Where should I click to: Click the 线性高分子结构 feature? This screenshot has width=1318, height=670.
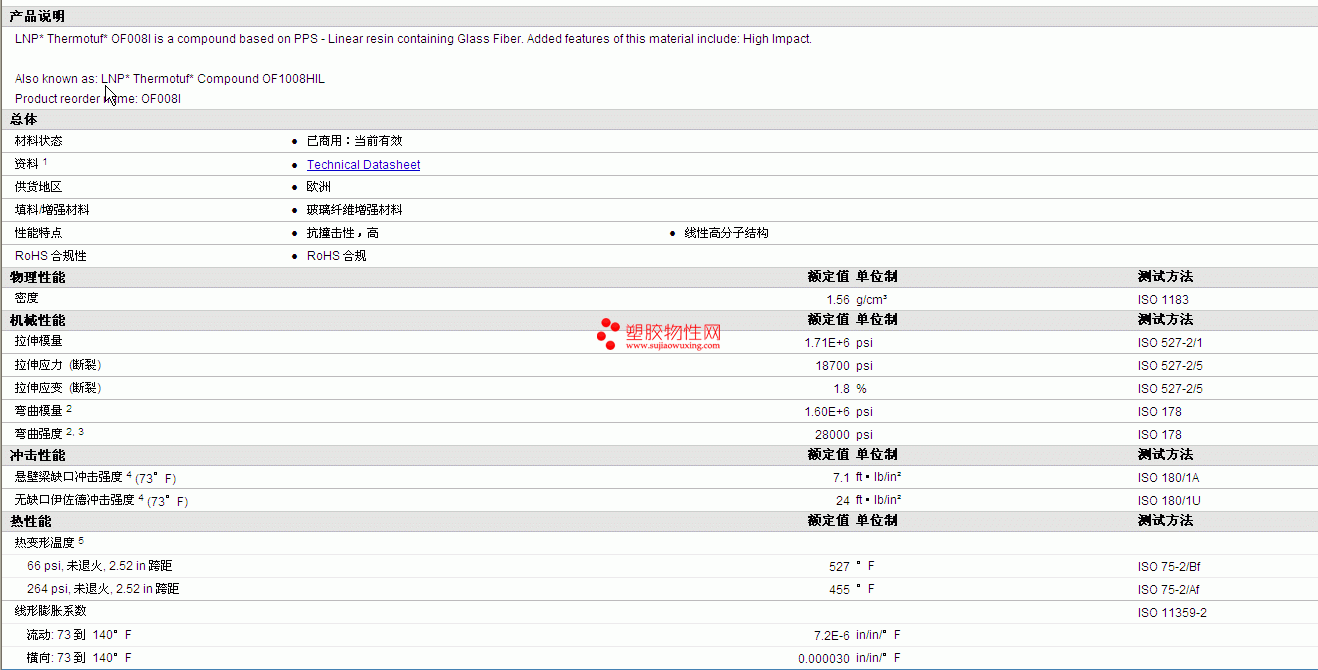pyautogui.click(x=727, y=233)
